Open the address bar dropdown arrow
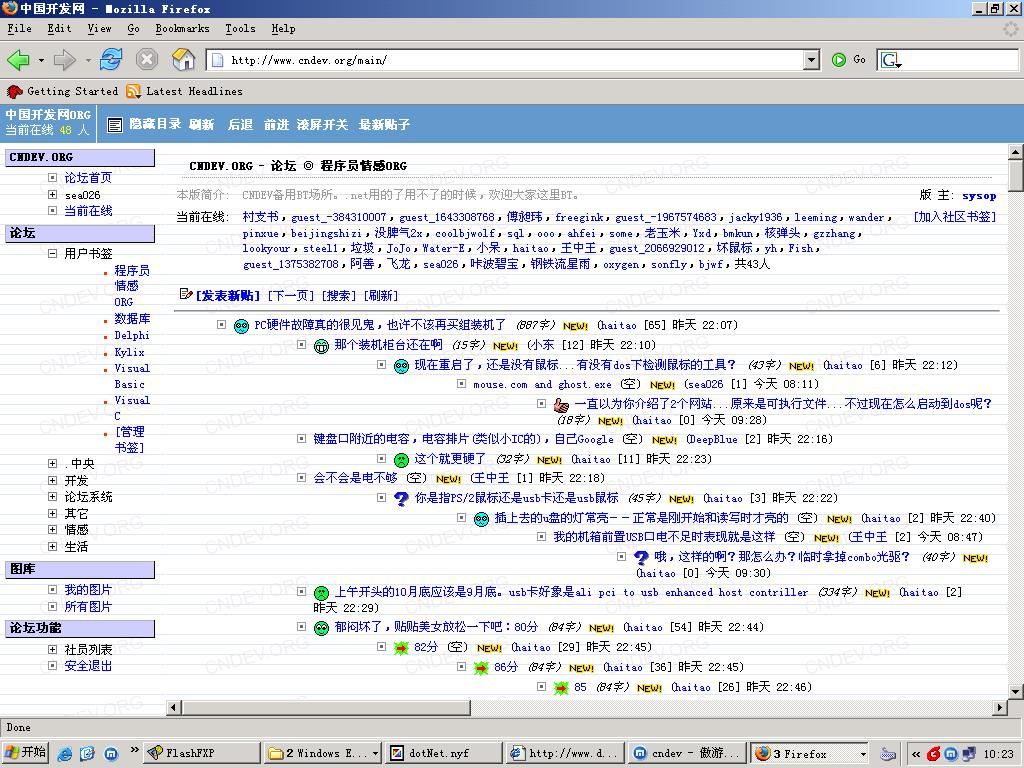The height and width of the screenshot is (768, 1024). click(811, 60)
